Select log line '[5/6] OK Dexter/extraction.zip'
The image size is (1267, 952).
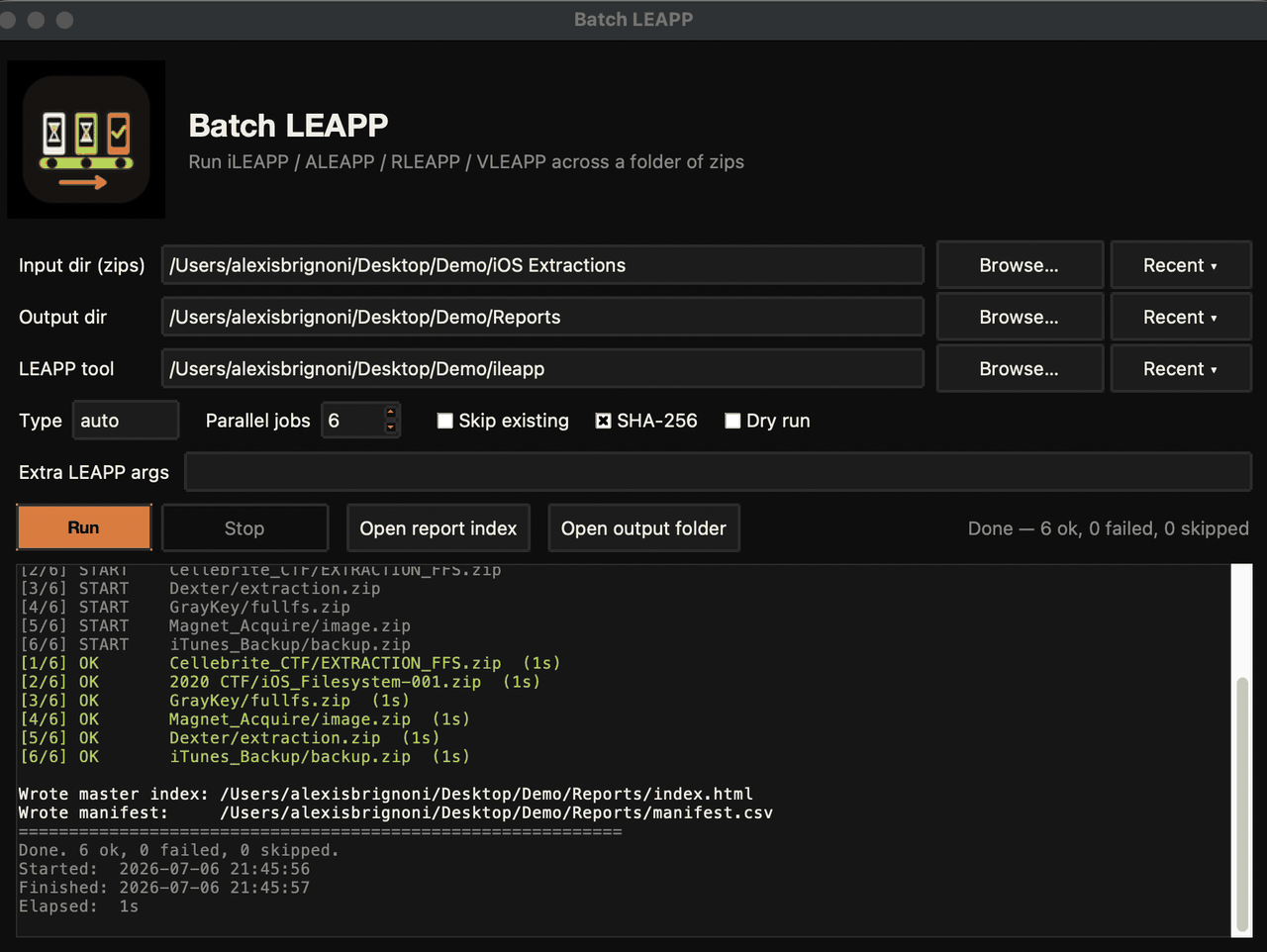pyautogui.click(x=230, y=738)
